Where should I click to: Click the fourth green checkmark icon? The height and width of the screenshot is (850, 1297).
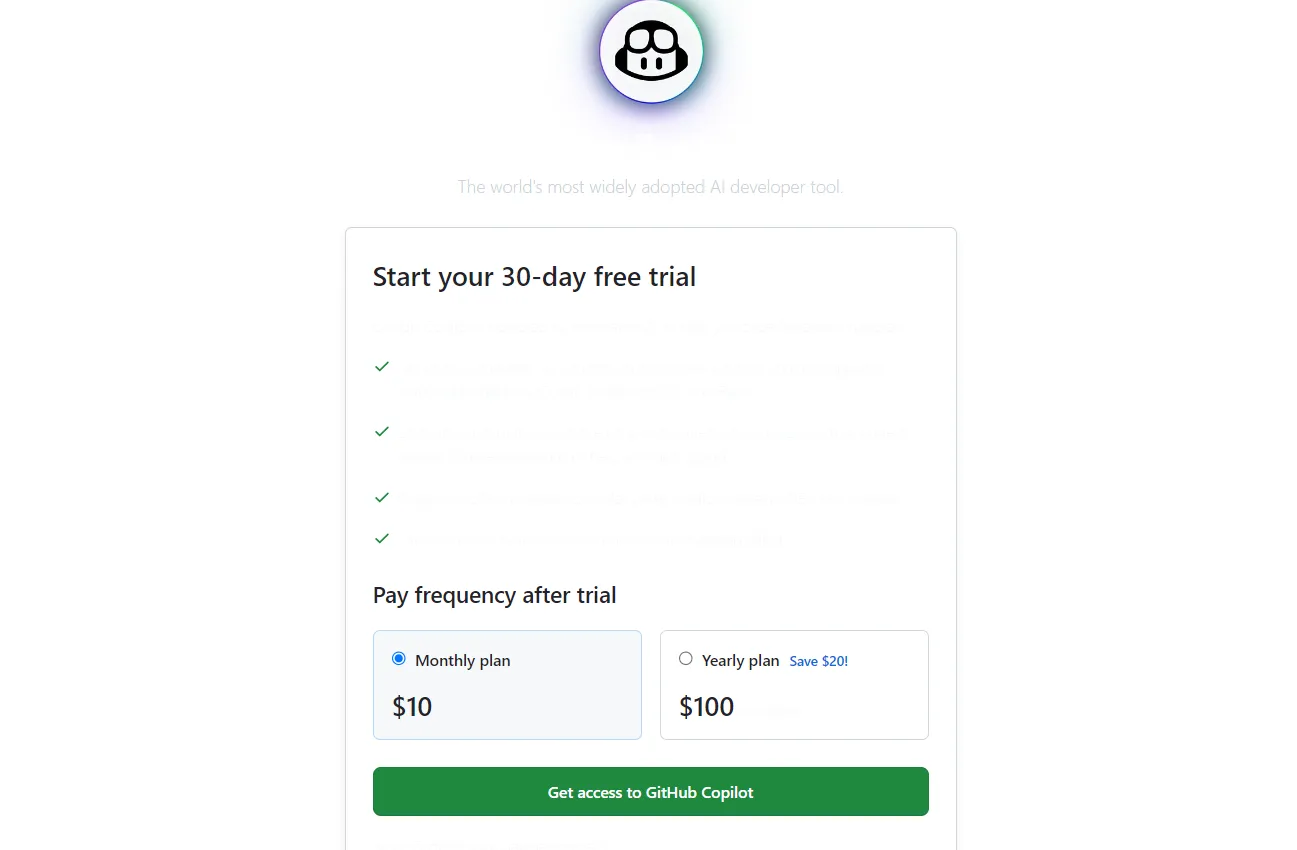[381, 538]
